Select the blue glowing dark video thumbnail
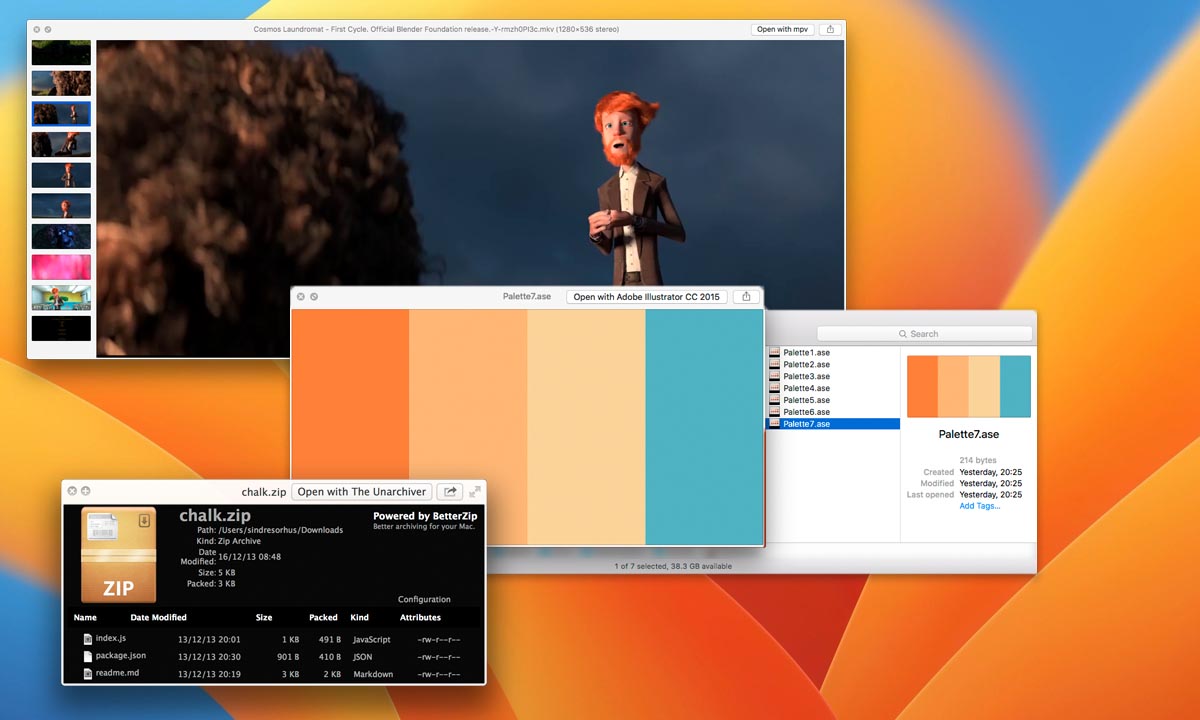This screenshot has width=1200, height=720. point(61,237)
